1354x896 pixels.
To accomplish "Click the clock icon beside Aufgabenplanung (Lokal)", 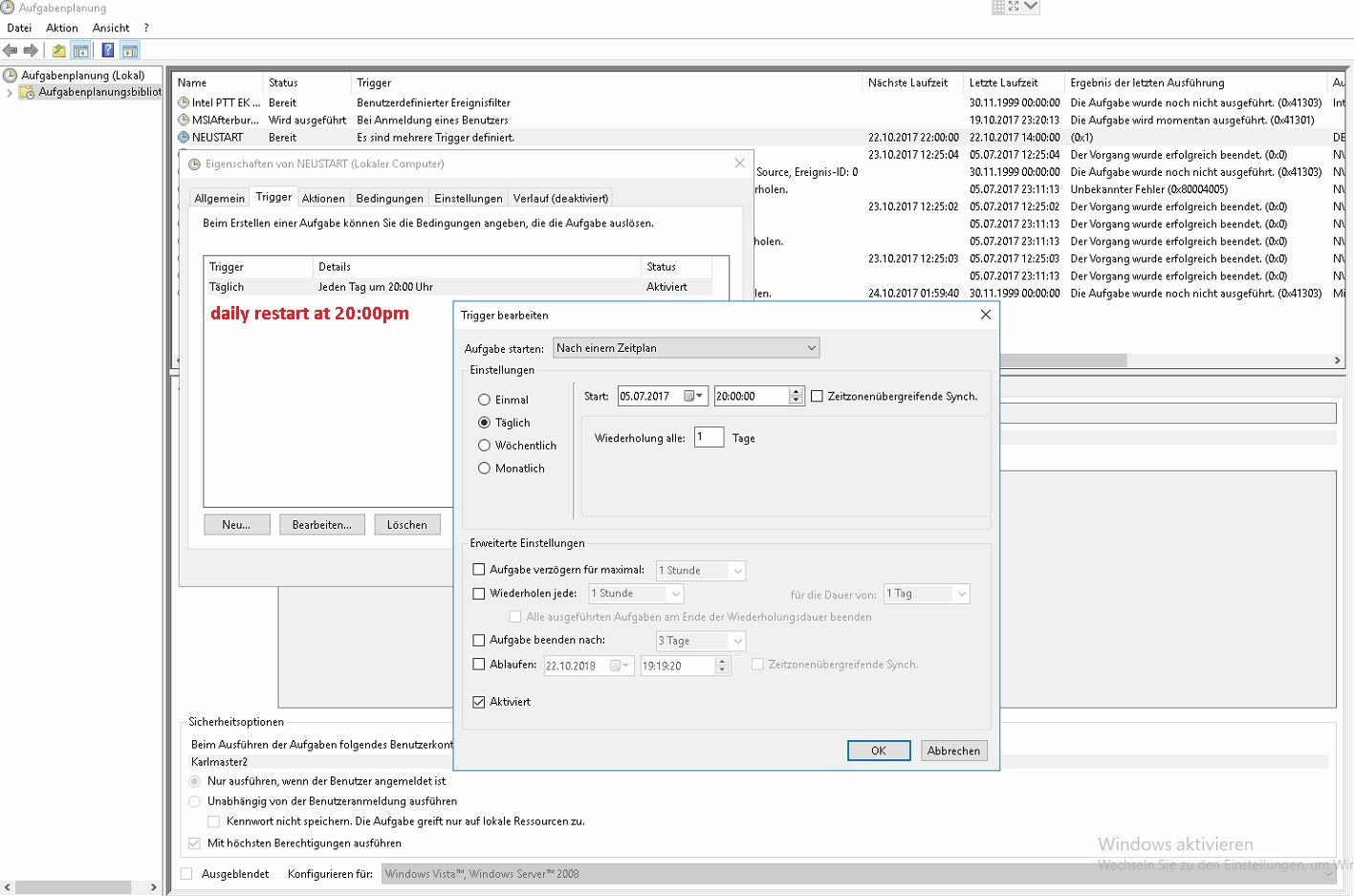I will pyautogui.click(x=11, y=76).
